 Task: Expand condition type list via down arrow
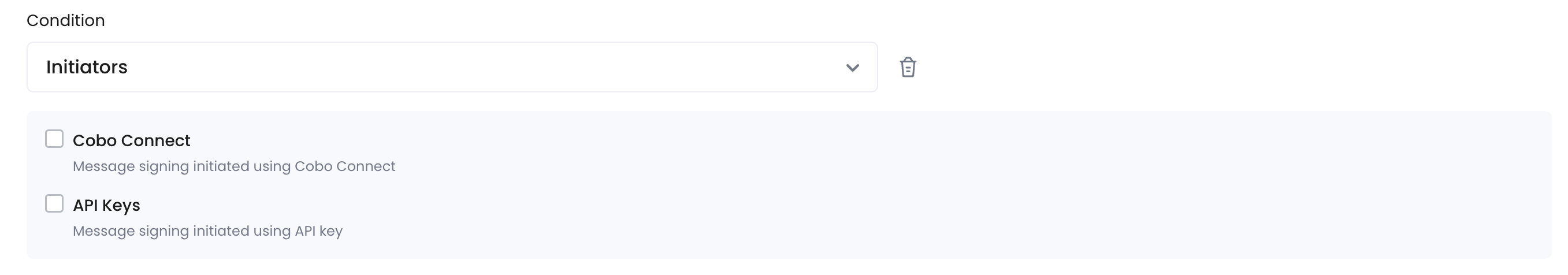(x=852, y=68)
